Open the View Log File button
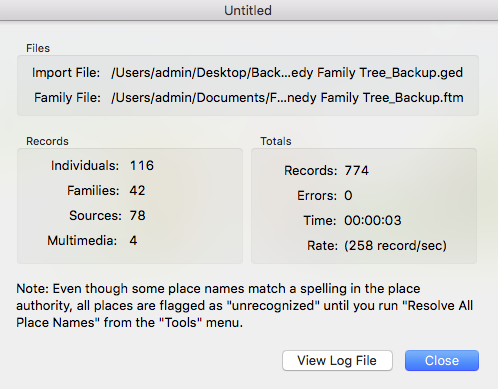The image size is (498, 389). 337,360
